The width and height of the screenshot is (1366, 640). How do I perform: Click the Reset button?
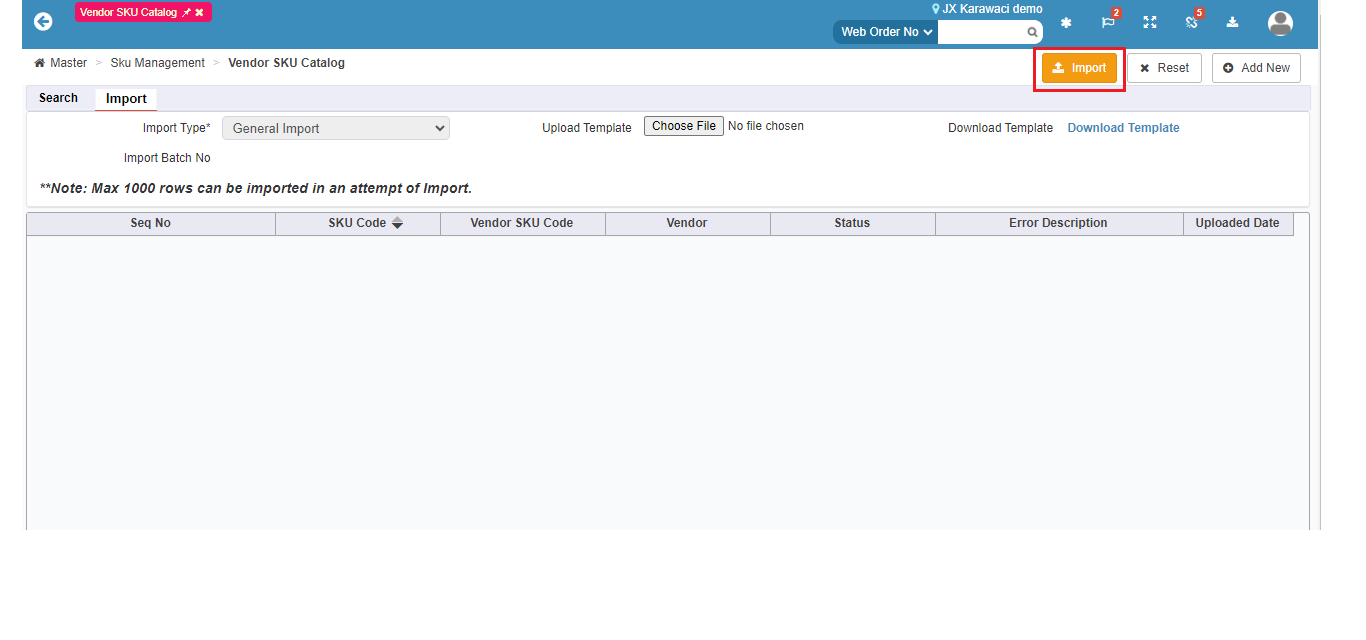[1164, 68]
